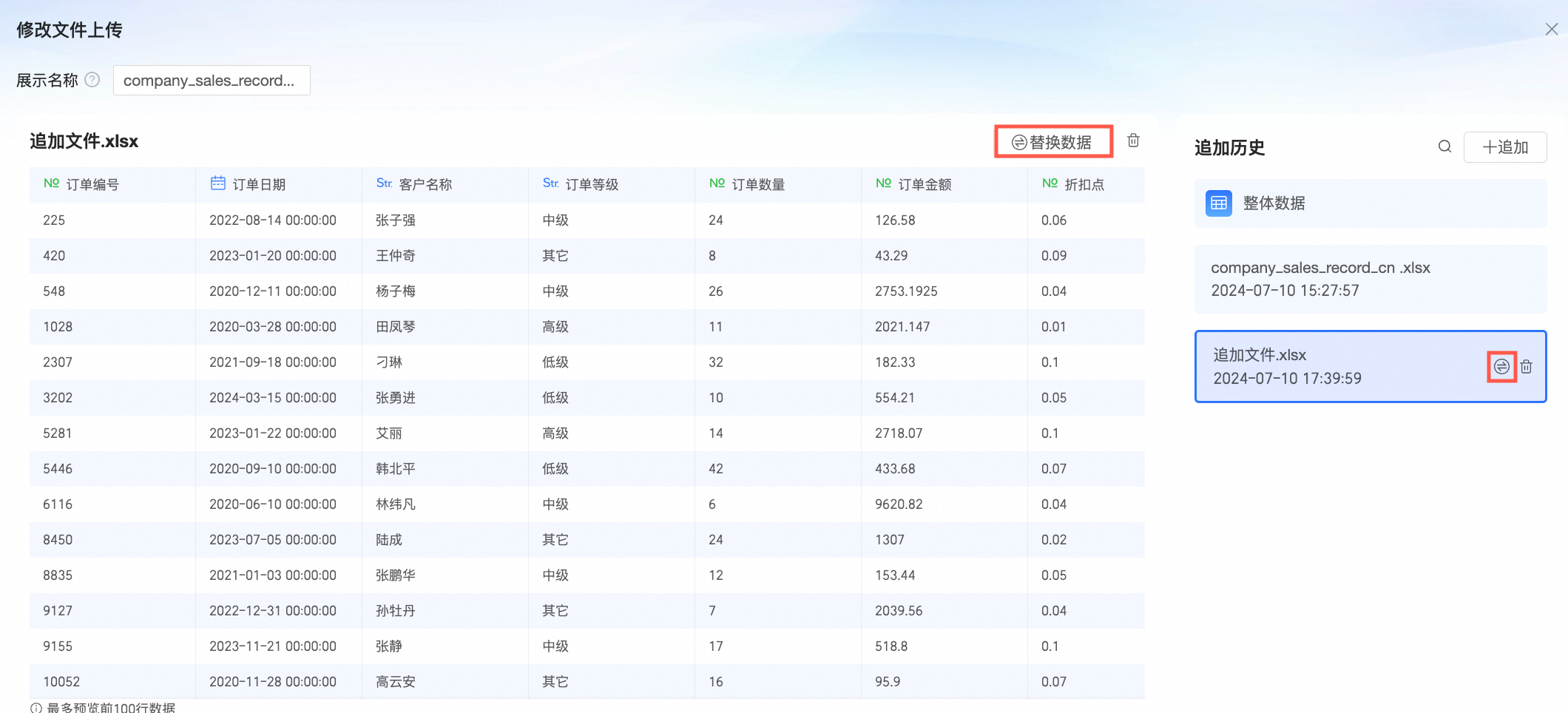This screenshot has width=1568, height=713.
Task: Click customer name 杨子梅
Action: [x=396, y=291]
